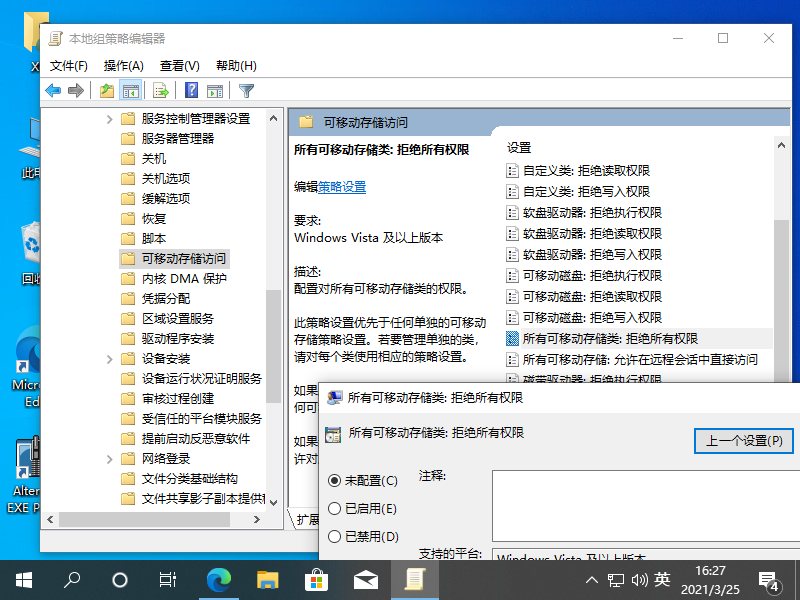Click inside the 注释 comment field
This screenshot has height=600, width=800.
pos(640,505)
